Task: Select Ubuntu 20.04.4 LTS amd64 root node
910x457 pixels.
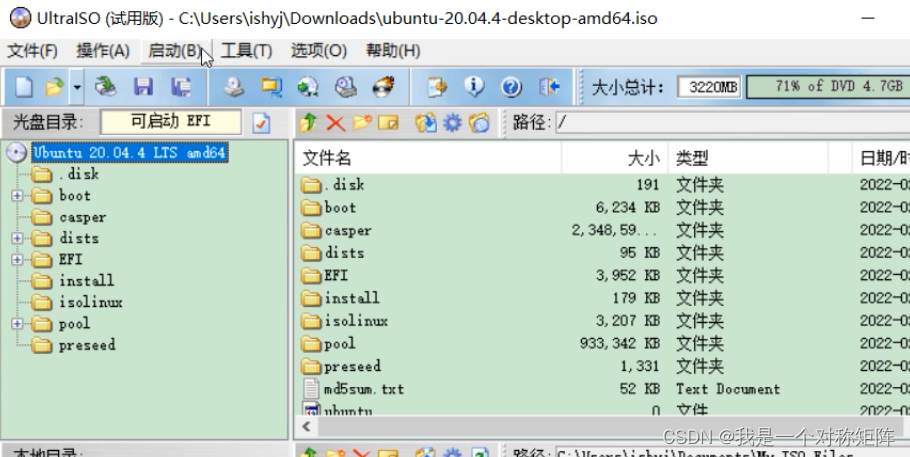Action: 129,153
